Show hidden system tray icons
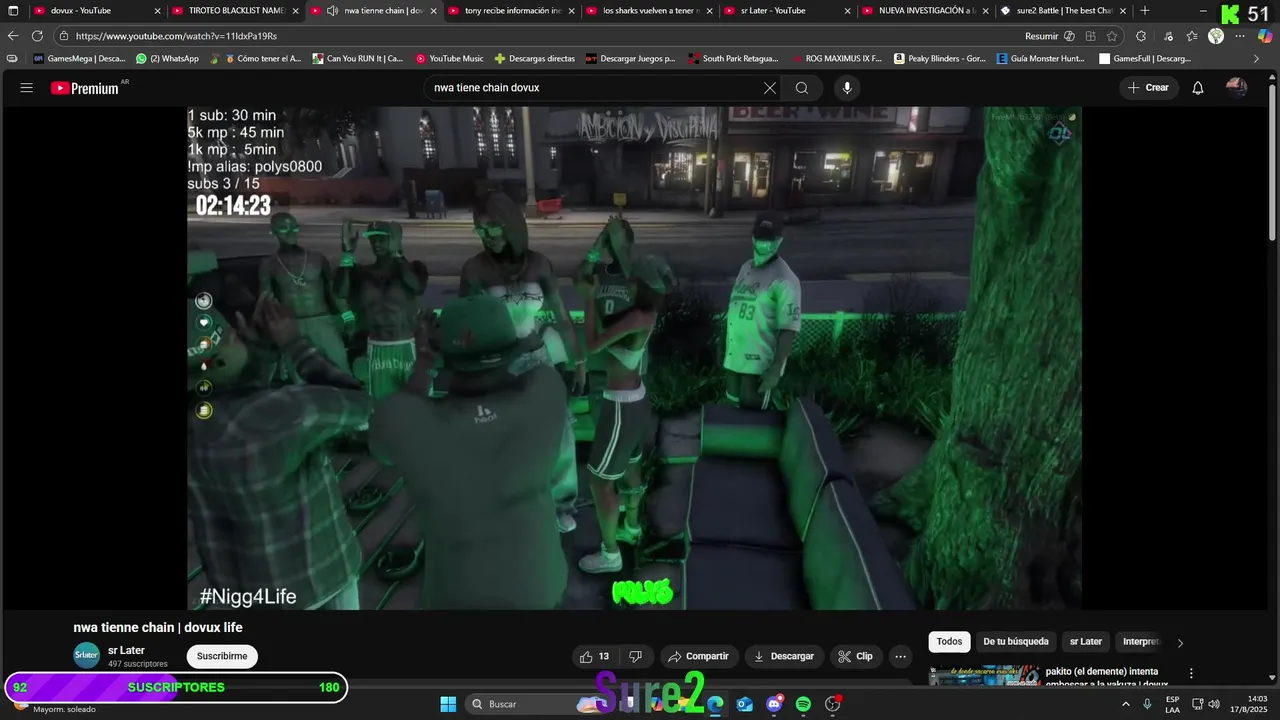The width and height of the screenshot is (1280, 720). tap(1126, 704)
